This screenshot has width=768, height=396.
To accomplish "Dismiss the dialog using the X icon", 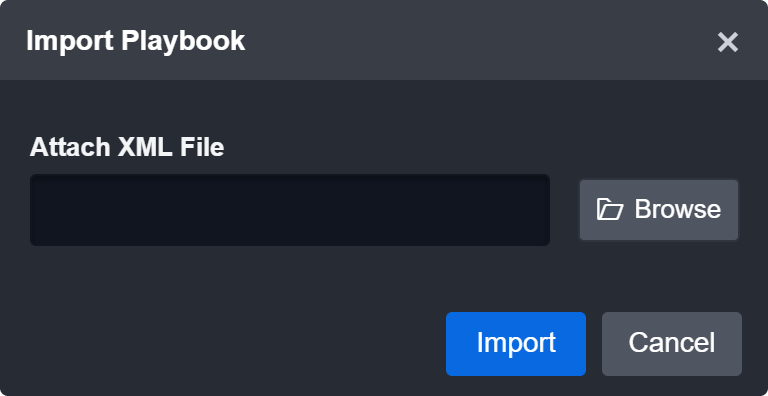I will [x=727, y=42].
